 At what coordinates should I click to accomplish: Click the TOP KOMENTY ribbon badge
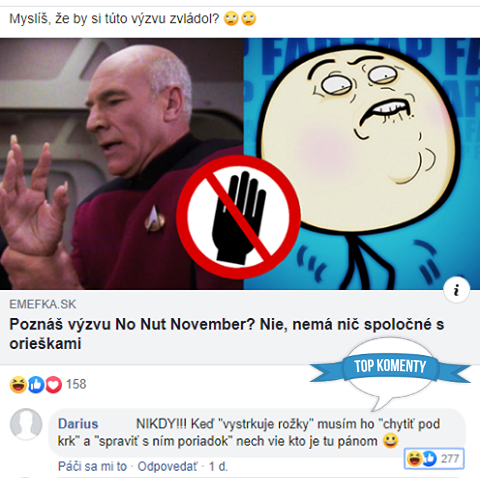(390, 366)
